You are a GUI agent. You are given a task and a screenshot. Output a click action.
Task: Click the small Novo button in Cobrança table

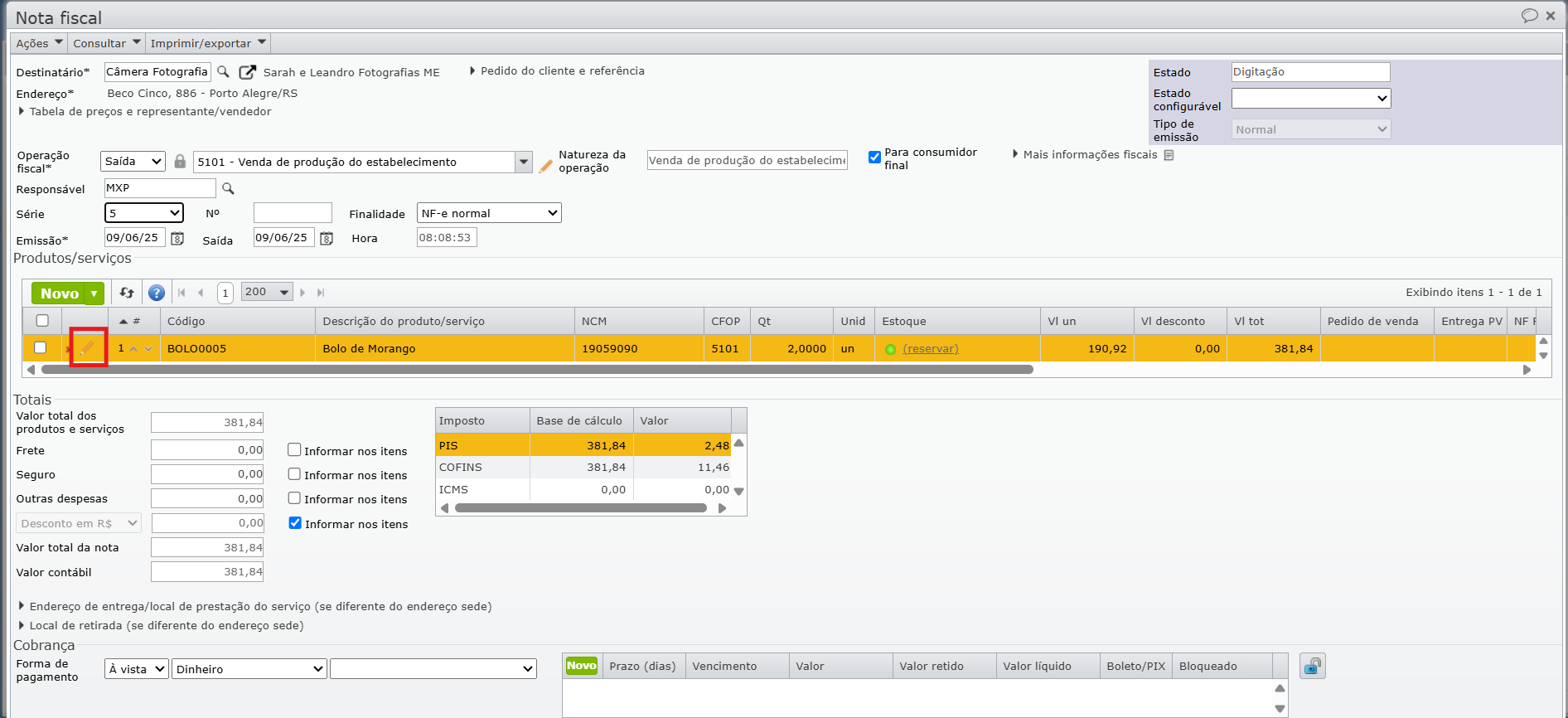pyautogui.click(x=582, y=666)
